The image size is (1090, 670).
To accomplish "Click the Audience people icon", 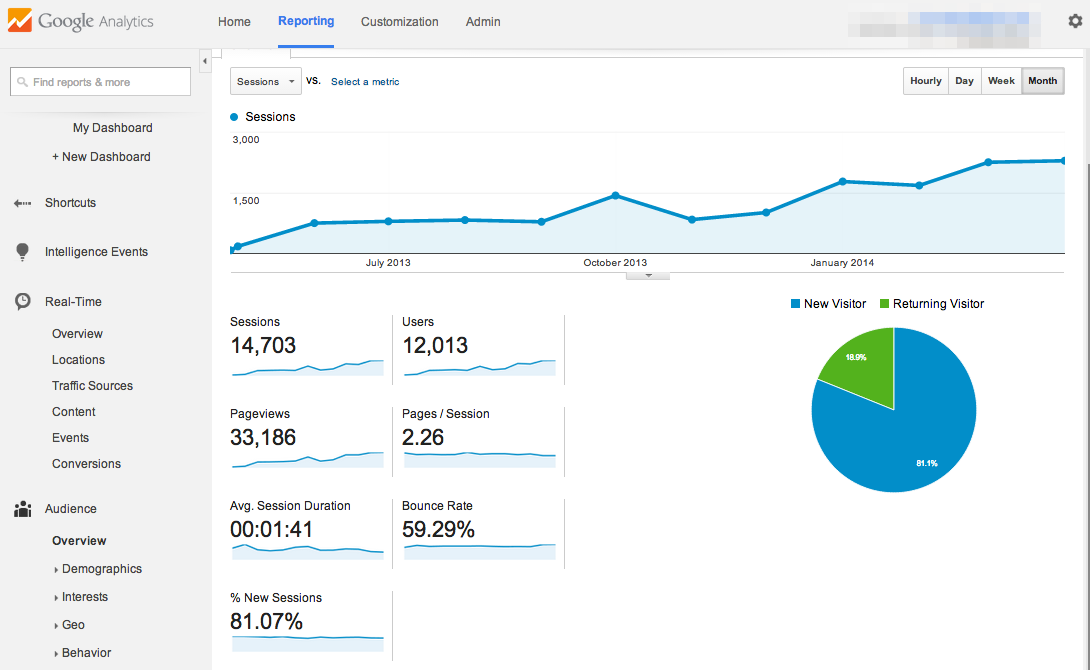I will click(22, 509).
